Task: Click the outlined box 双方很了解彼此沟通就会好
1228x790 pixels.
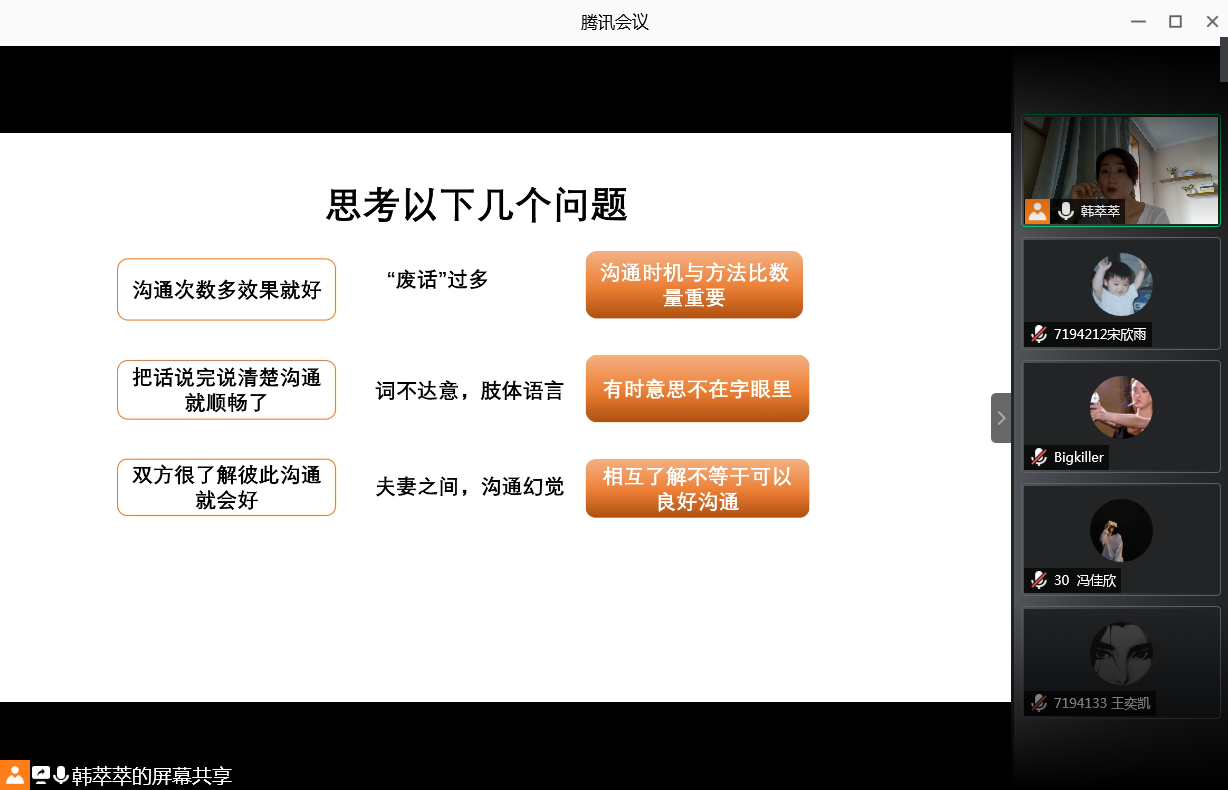Action: point(226,488)
